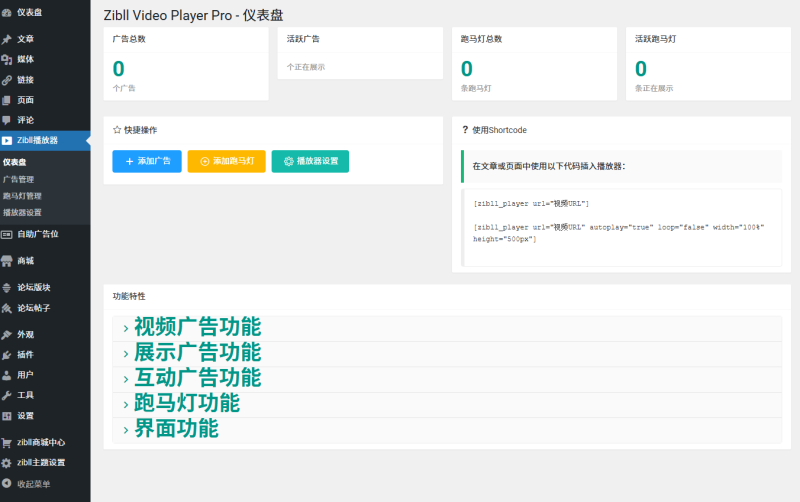This screenshot has height=502, width=800.
Task: Click the paintbrush icon beside 外观
Action: point(7,335)
